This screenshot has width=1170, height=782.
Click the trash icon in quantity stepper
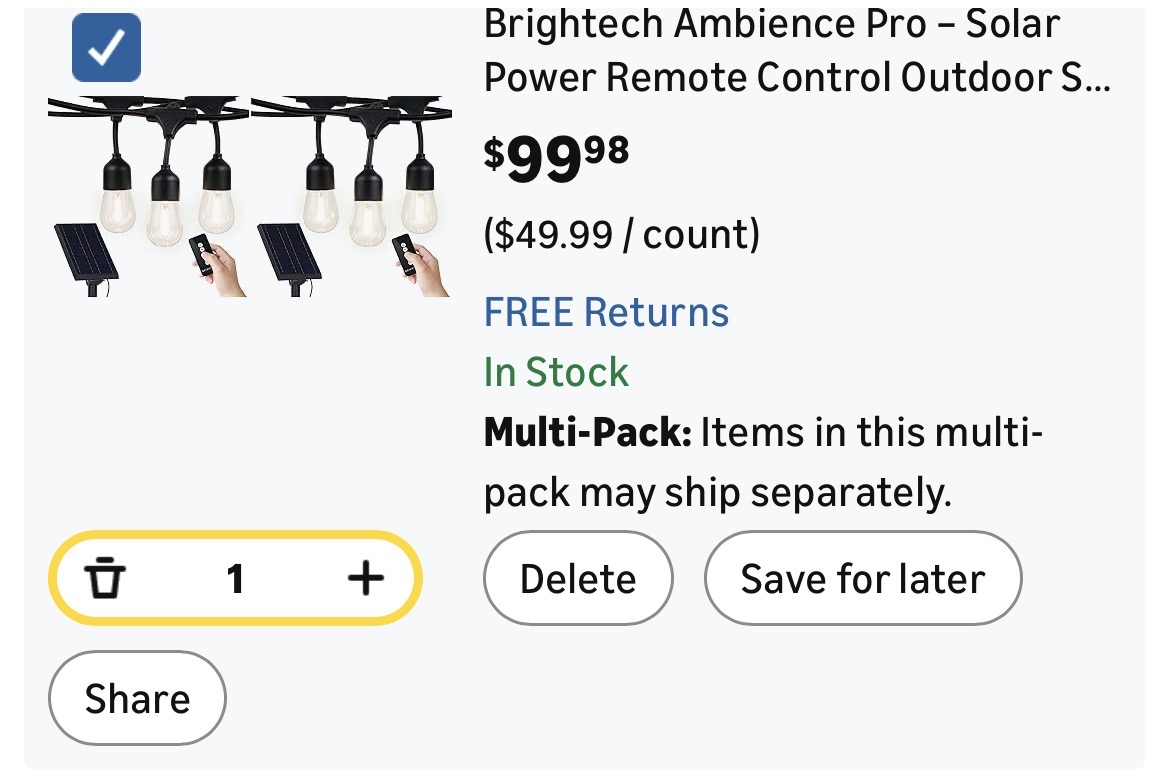pyautogui.click(x=104, y=578)
